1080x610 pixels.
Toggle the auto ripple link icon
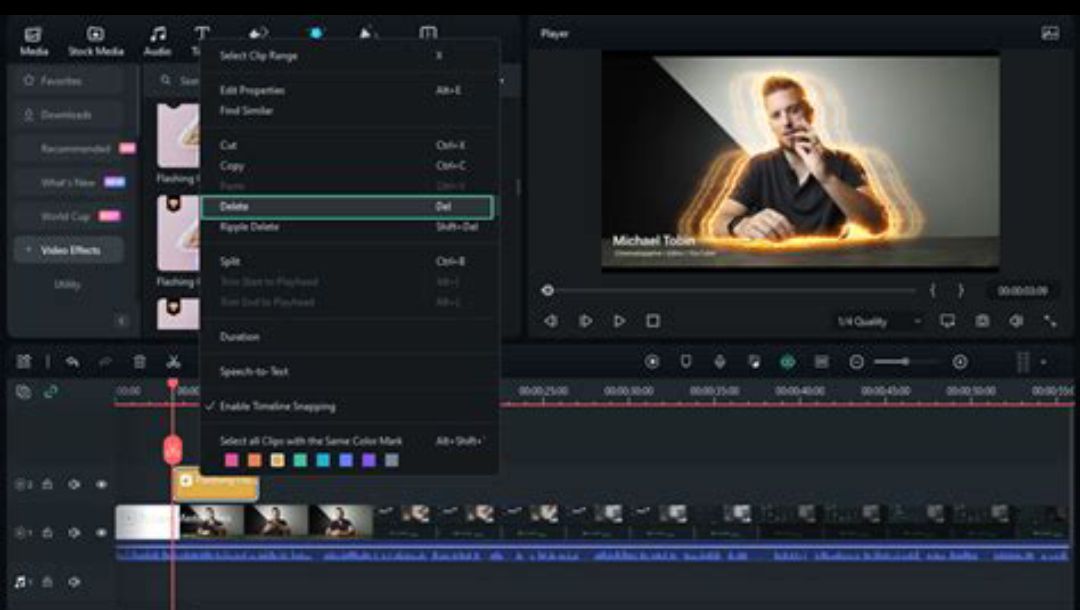(x=51, y=392)
